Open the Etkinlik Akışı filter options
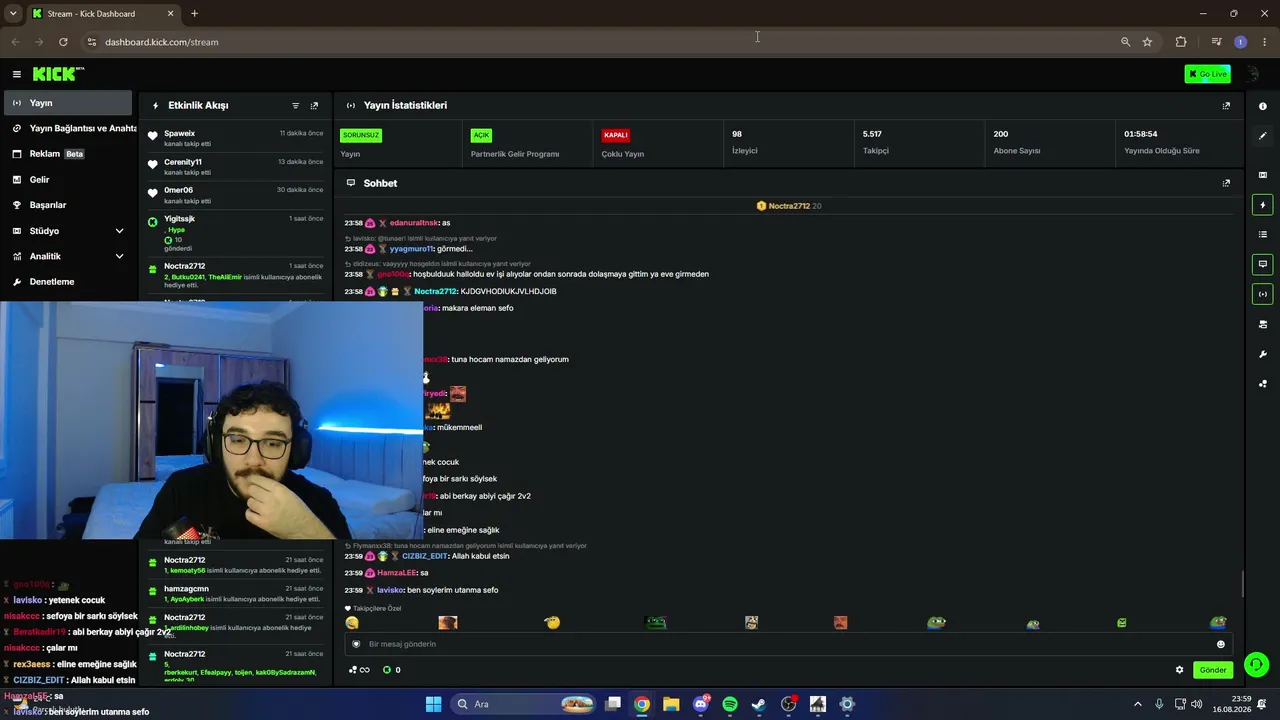 pos(295,105)
